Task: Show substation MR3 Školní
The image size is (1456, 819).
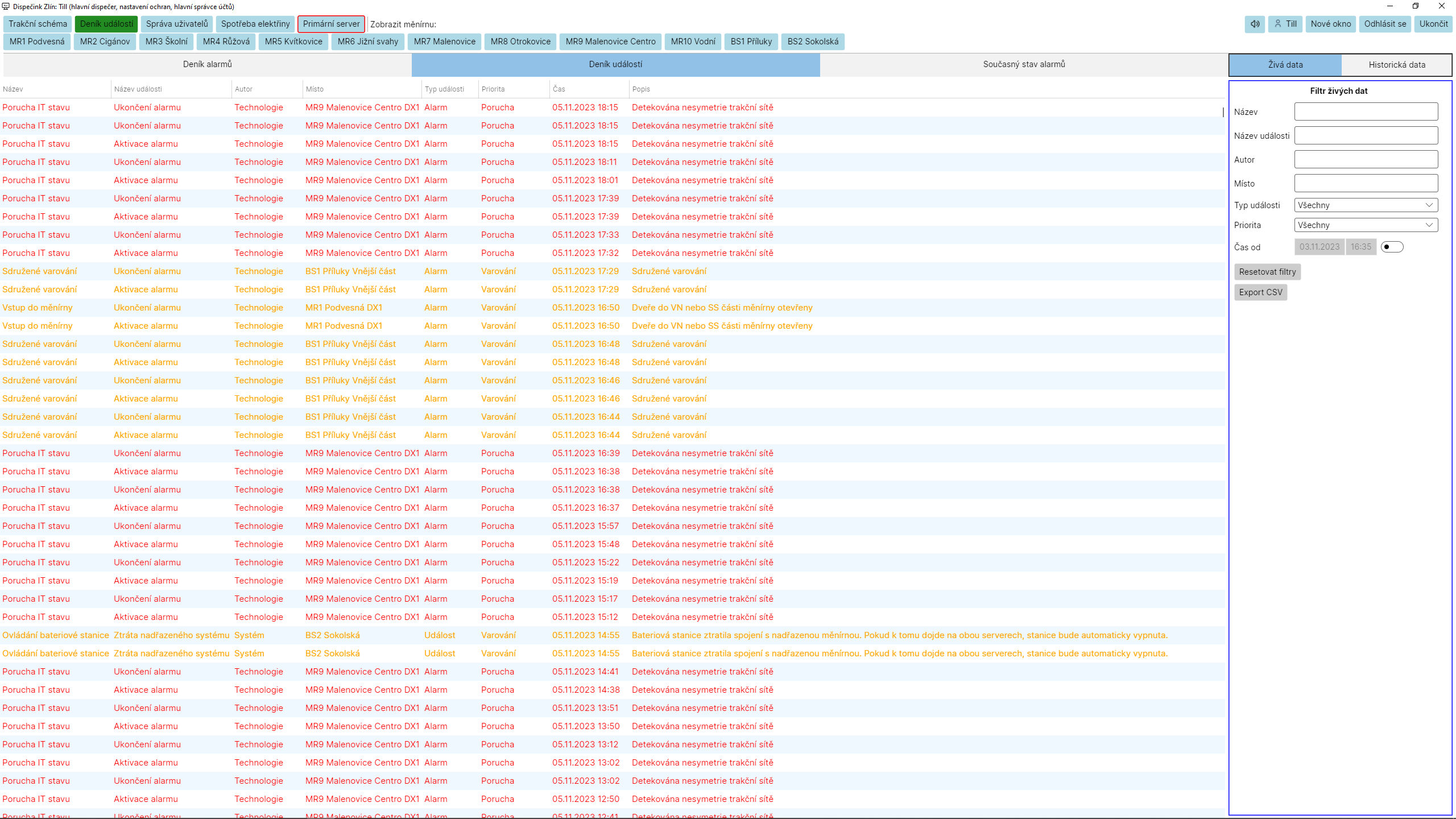Action: pyautogui.click(x=166, y=42)
